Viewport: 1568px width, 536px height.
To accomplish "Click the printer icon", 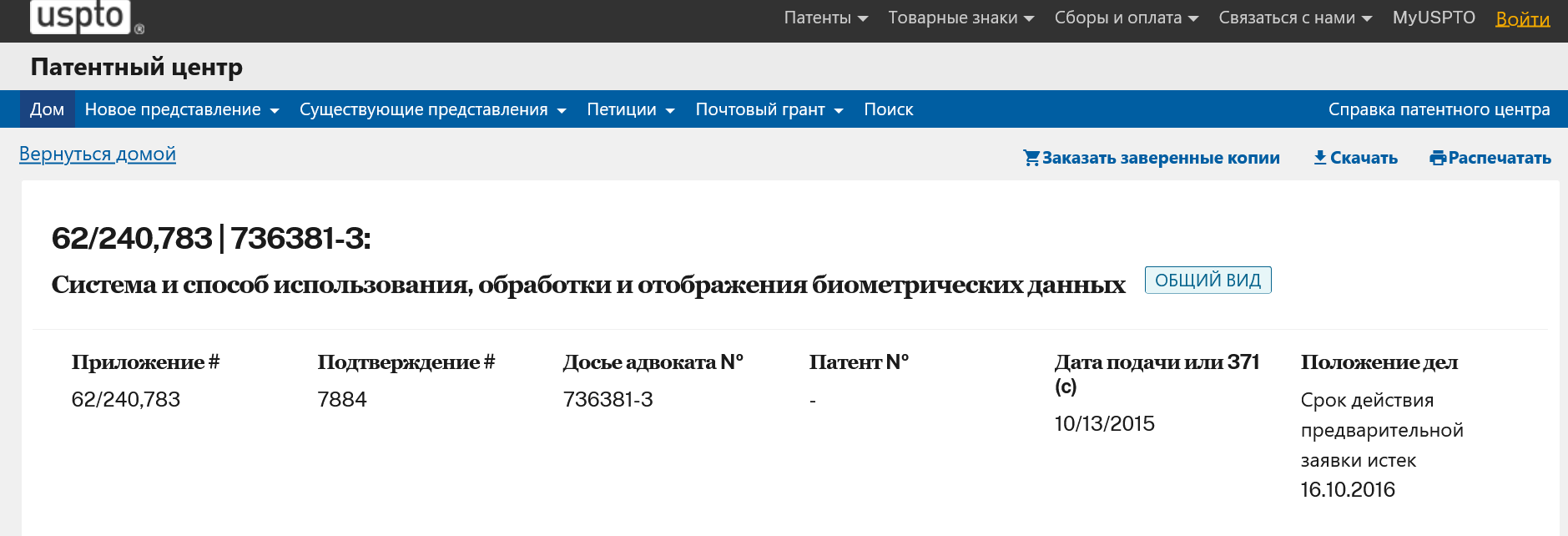I will 1438,158.
